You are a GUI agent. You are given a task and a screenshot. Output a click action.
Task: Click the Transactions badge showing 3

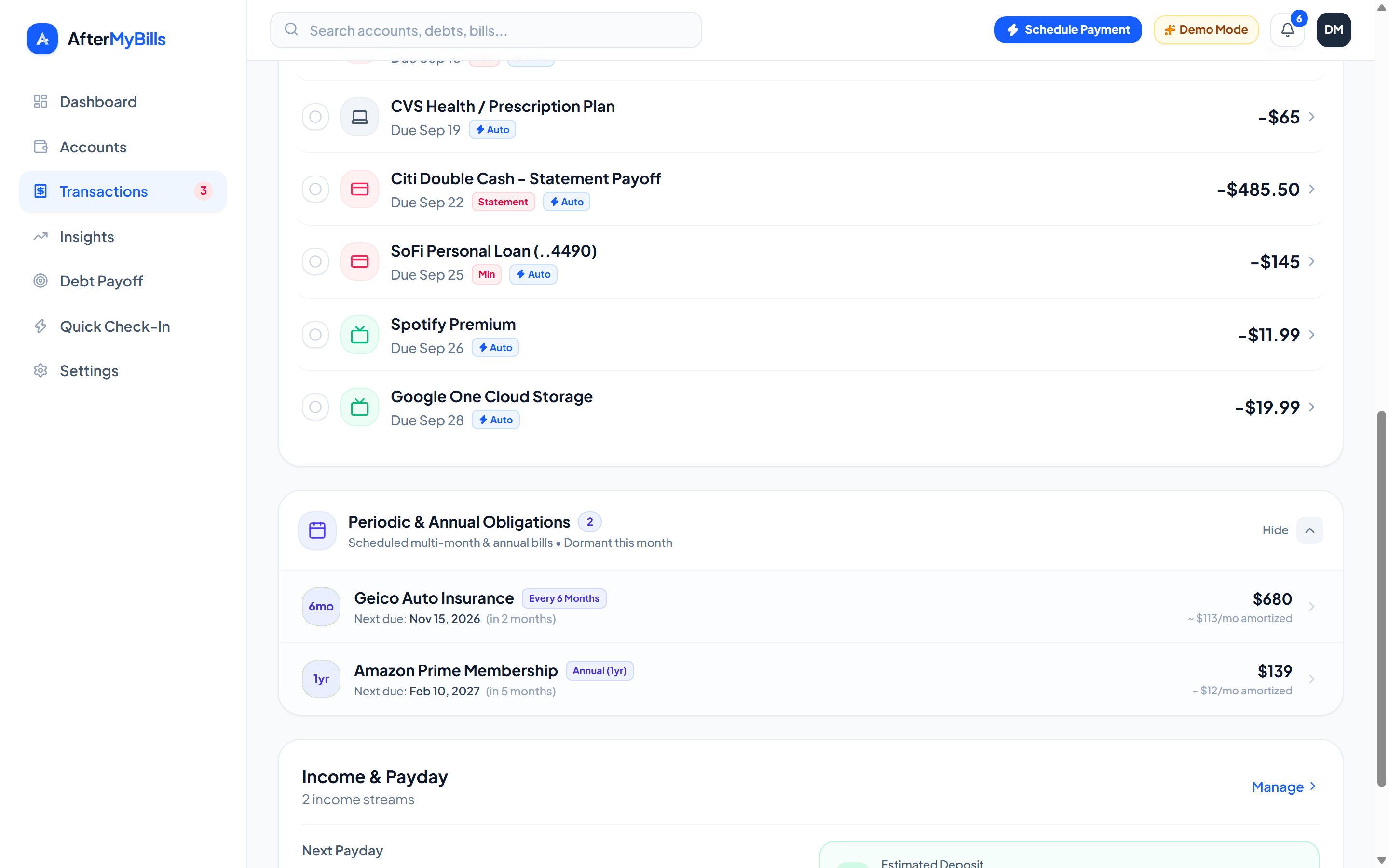[x=203, y=191]
